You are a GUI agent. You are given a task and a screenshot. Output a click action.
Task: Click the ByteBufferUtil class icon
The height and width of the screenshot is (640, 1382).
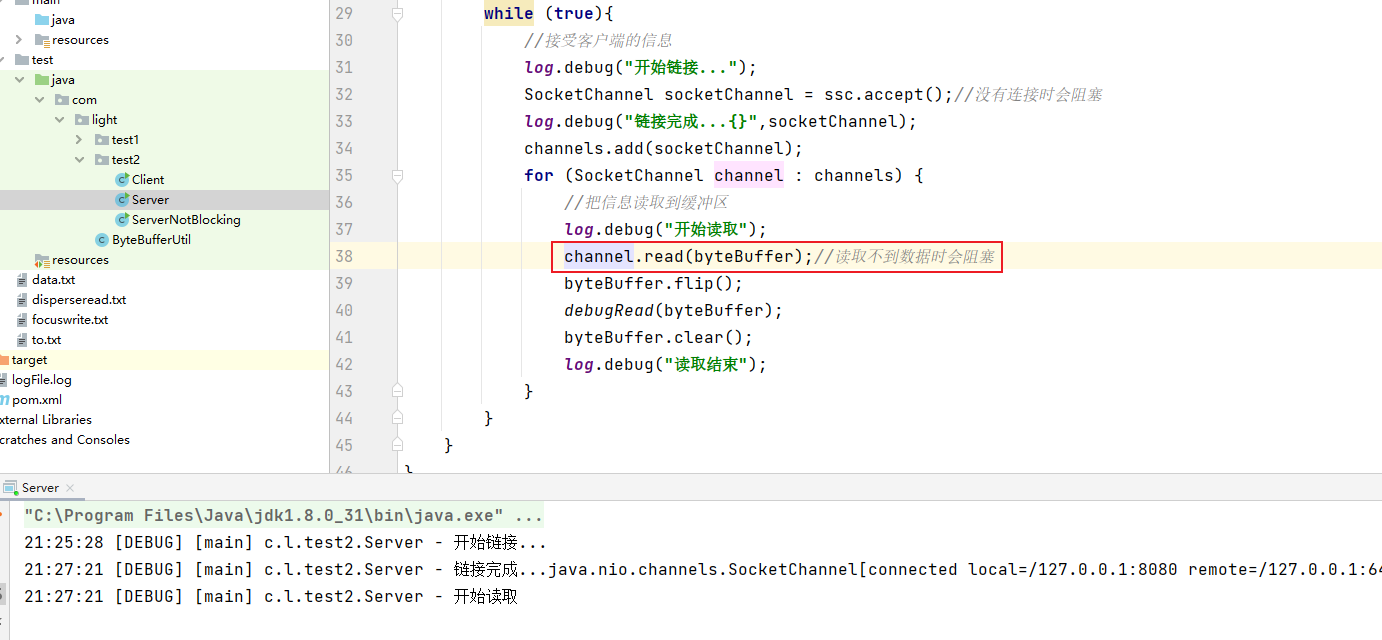[101, 239]
